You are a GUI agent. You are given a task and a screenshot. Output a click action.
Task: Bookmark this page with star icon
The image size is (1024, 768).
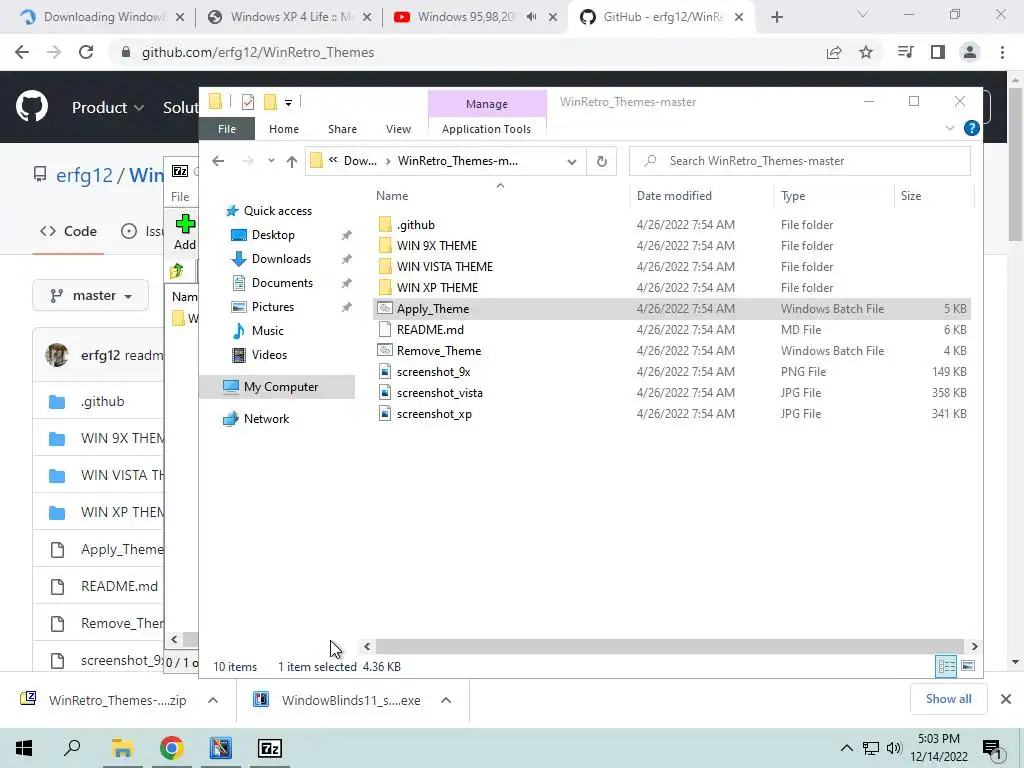866,52
